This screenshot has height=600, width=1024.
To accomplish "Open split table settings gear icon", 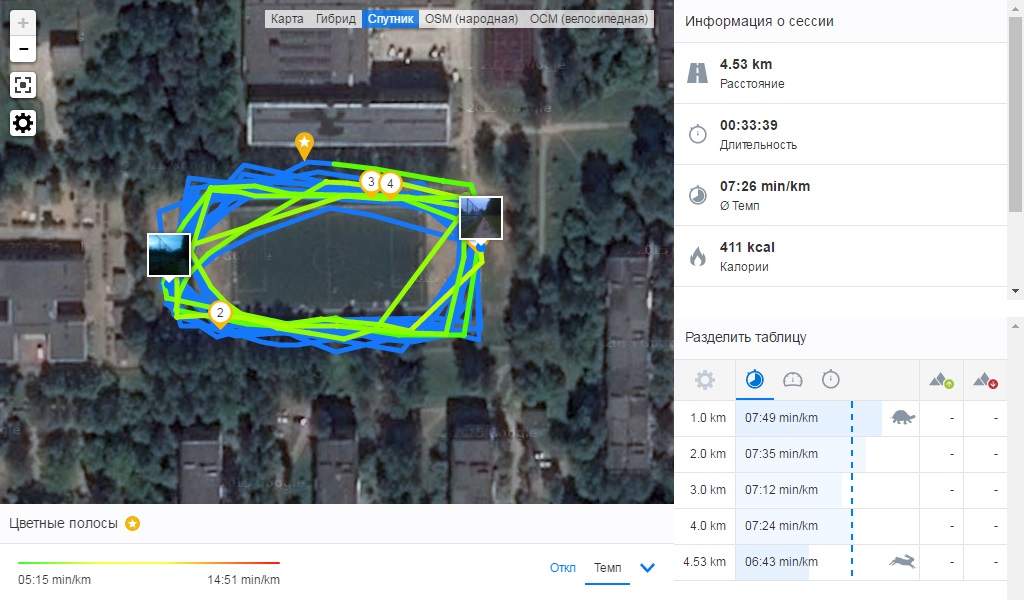I will (x=705, y=380).
